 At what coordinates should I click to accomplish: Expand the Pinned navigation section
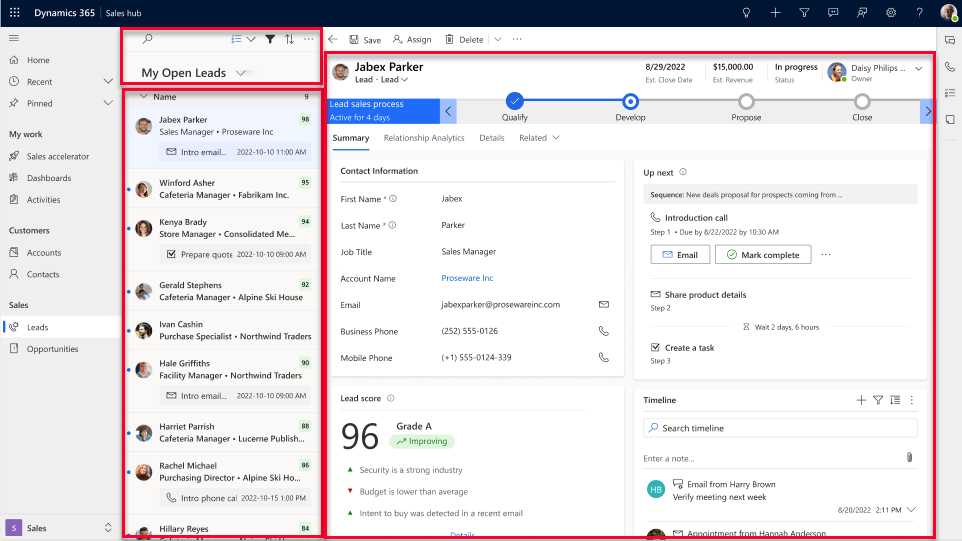tap(108, 103)
